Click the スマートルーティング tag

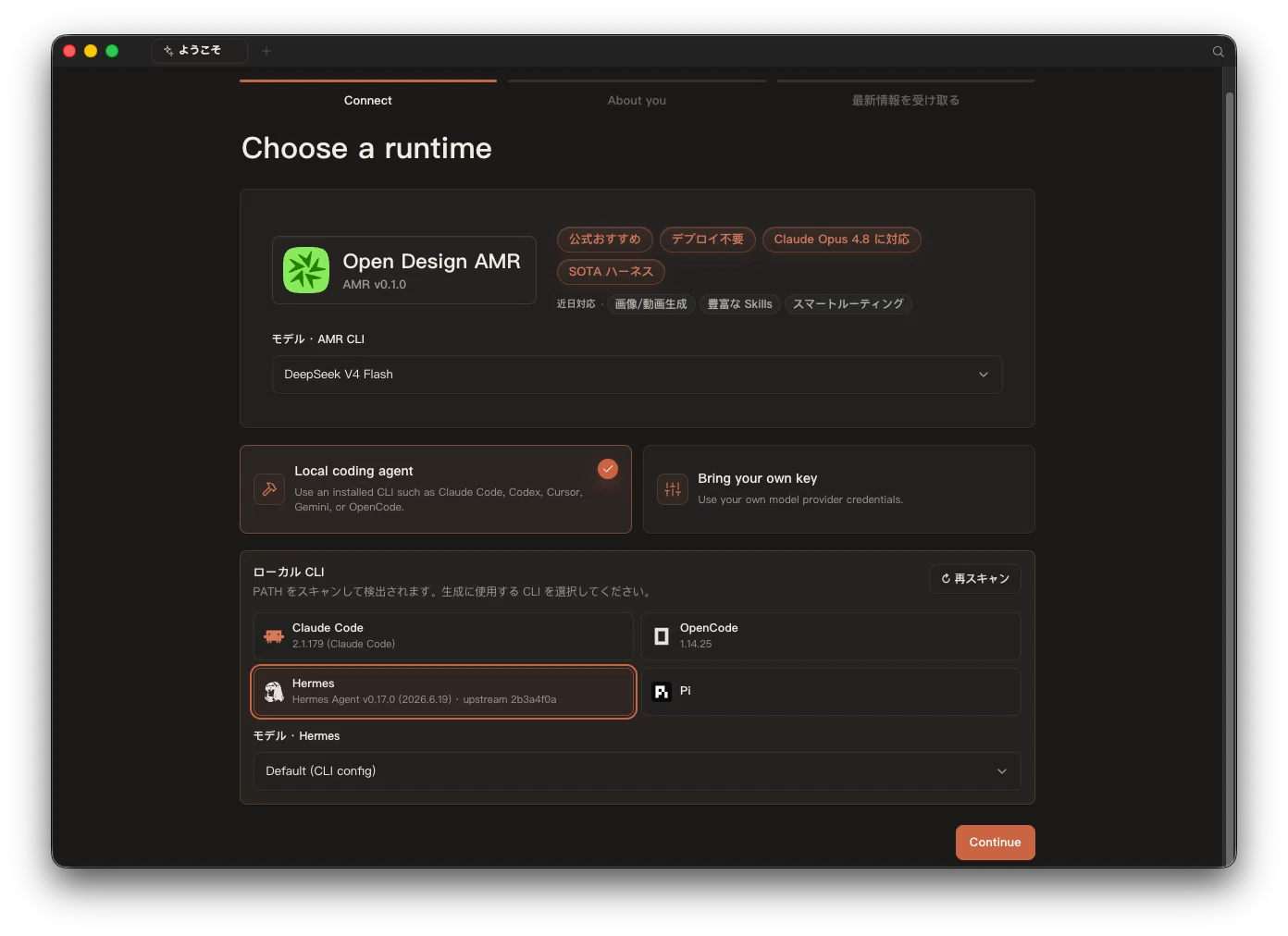(x=848, y=304)
